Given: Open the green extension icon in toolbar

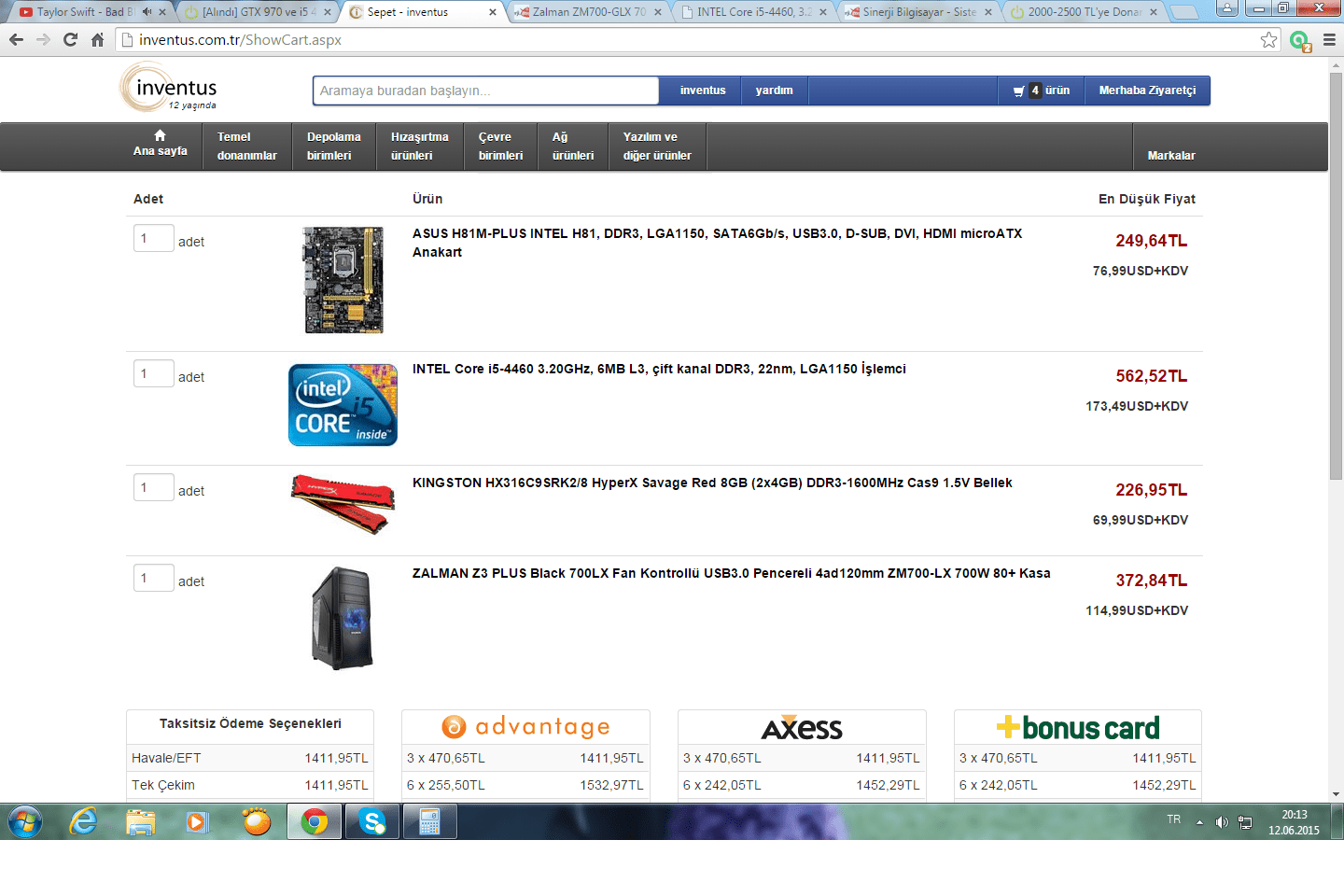Looking at the screenshot, I should [x=1299, y=40].
